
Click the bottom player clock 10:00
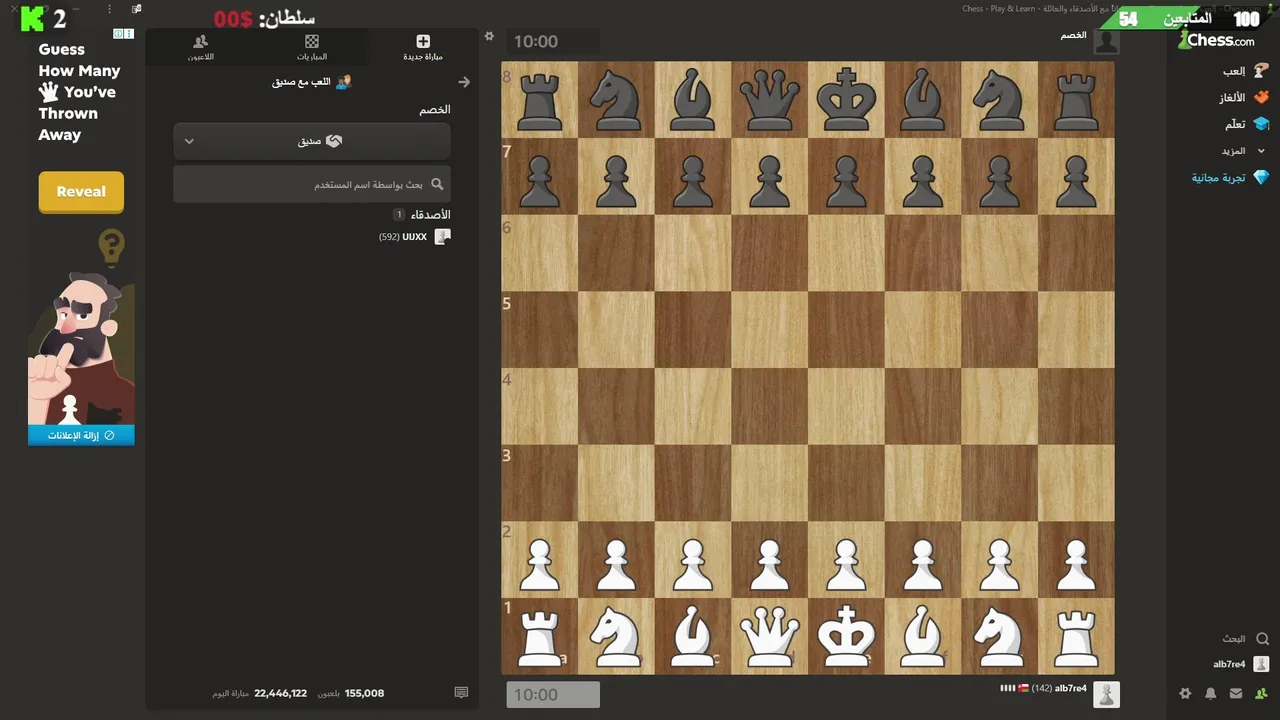point(553,694)
